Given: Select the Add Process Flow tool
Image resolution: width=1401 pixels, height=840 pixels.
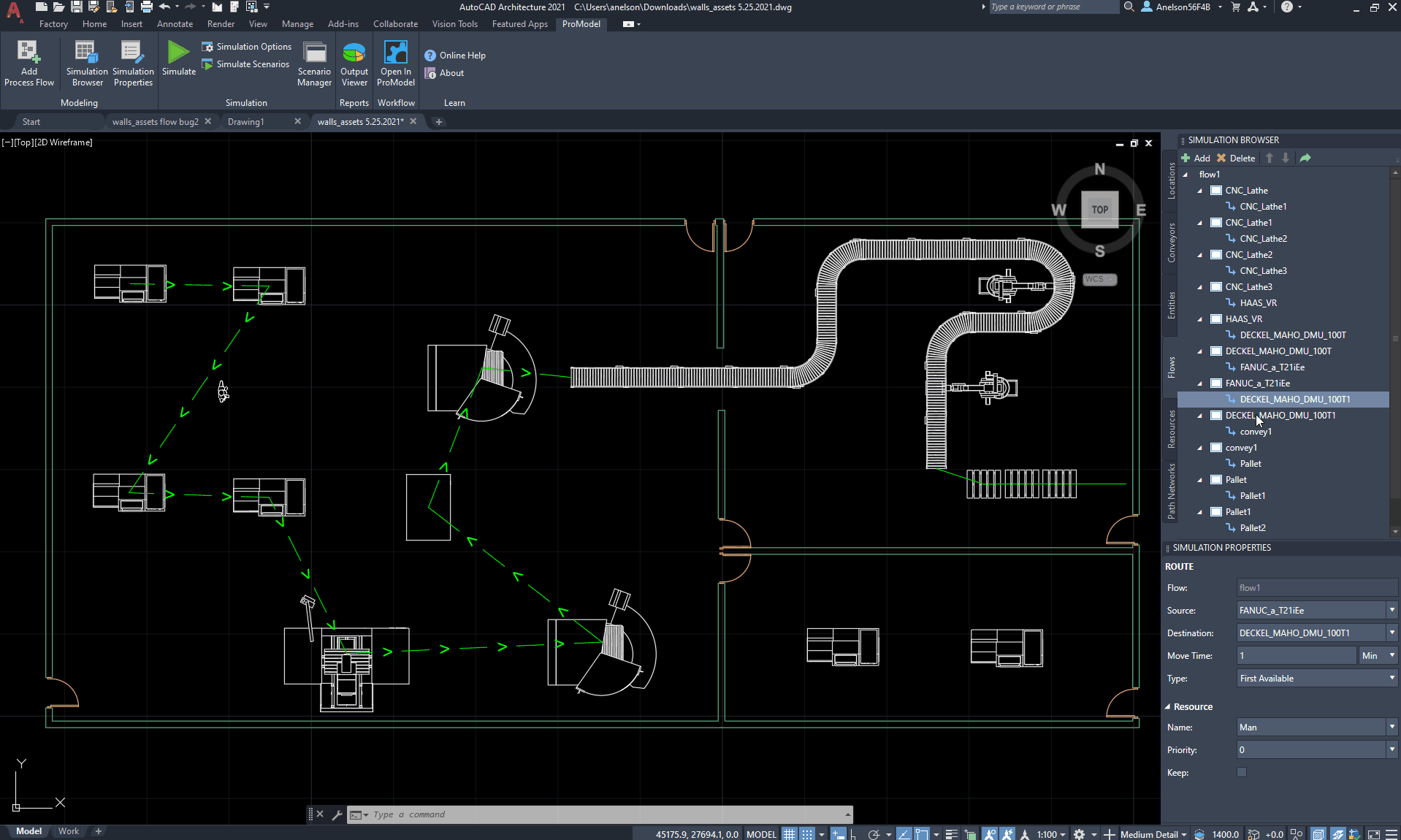Looking at the screenshot, I should pyautogui.click(x=28, y=62).
